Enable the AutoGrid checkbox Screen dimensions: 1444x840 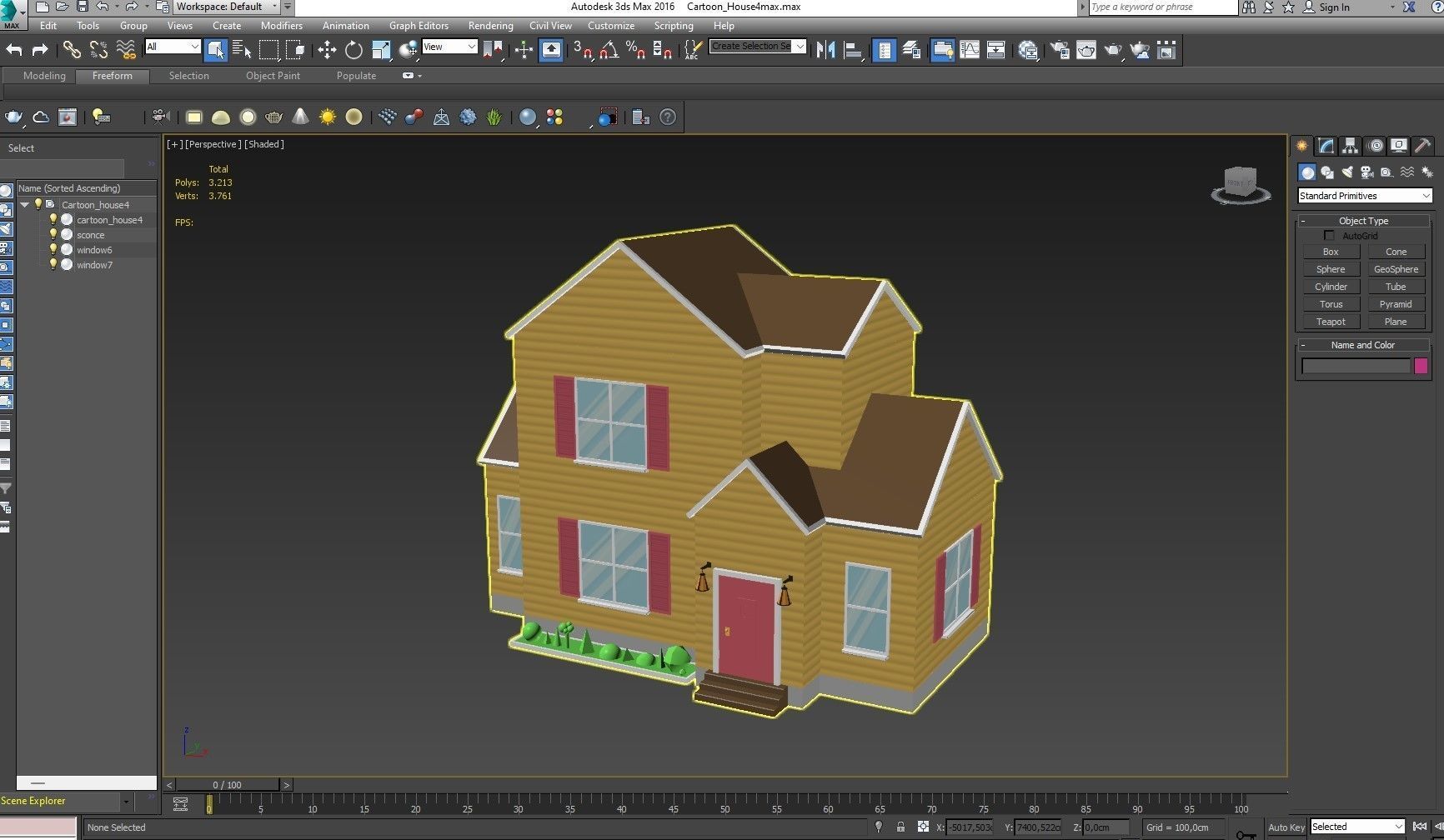point(1329,236)
